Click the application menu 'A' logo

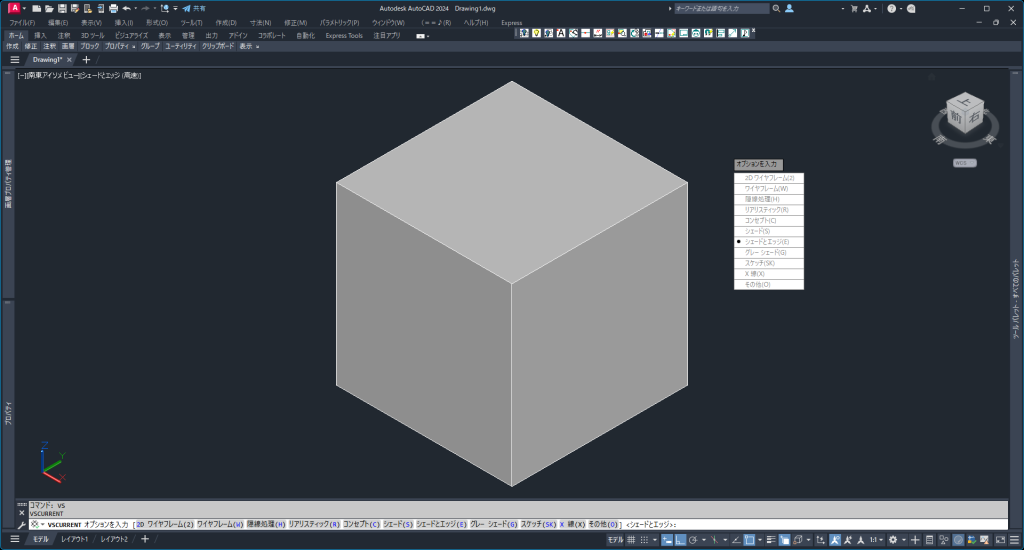[13, 8]
